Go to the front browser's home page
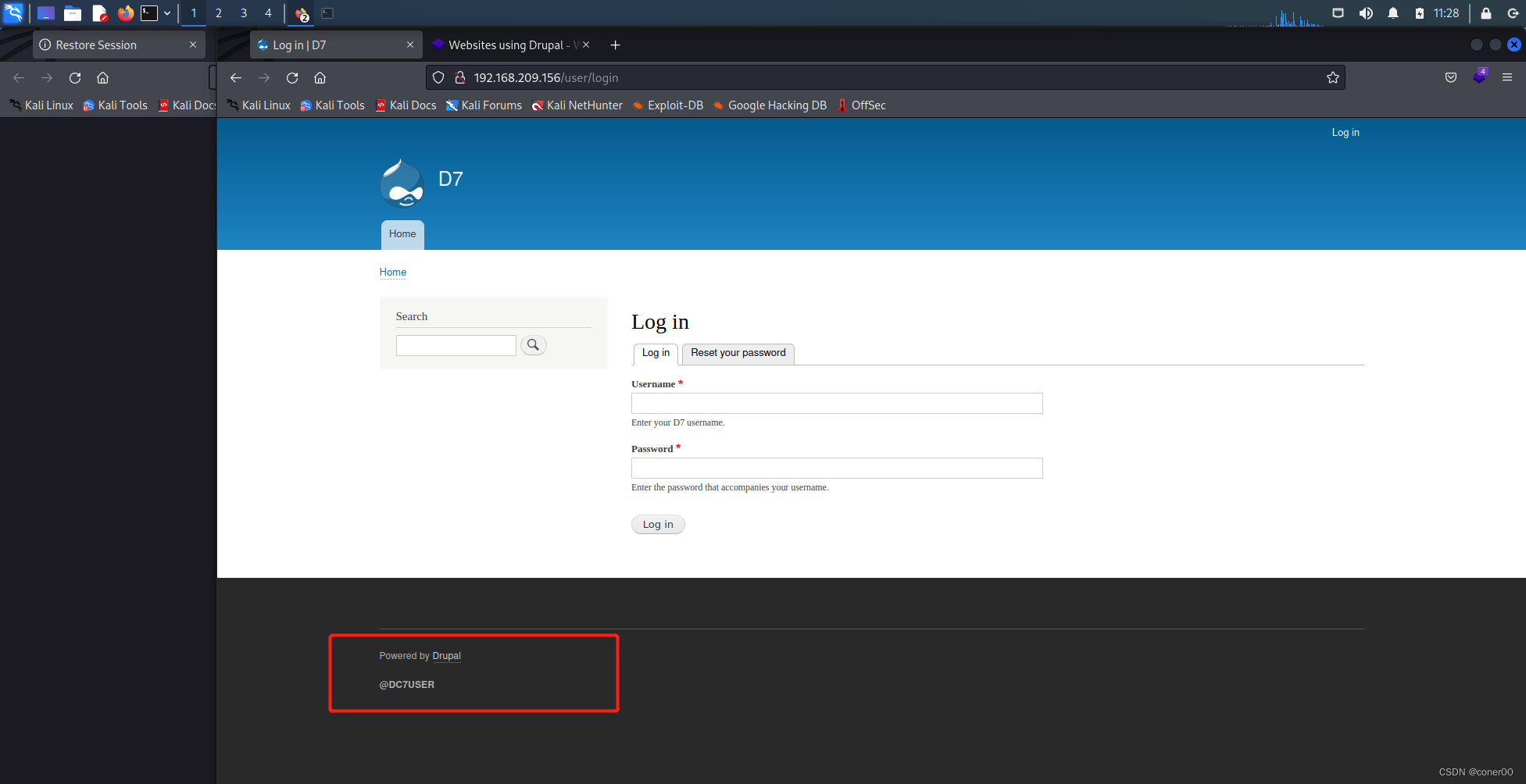The width and height of the screenshot is (1526, 784). [x=320, y=78]
